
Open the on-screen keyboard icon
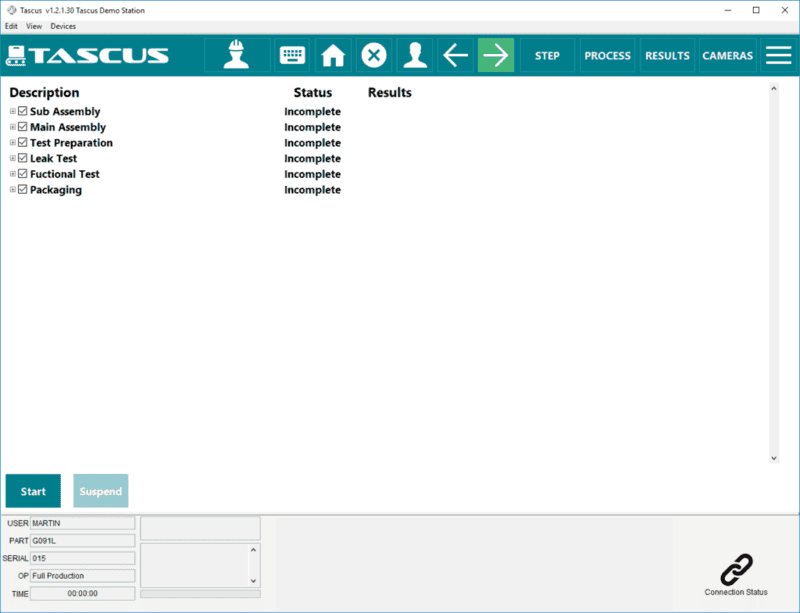point(292,55)
